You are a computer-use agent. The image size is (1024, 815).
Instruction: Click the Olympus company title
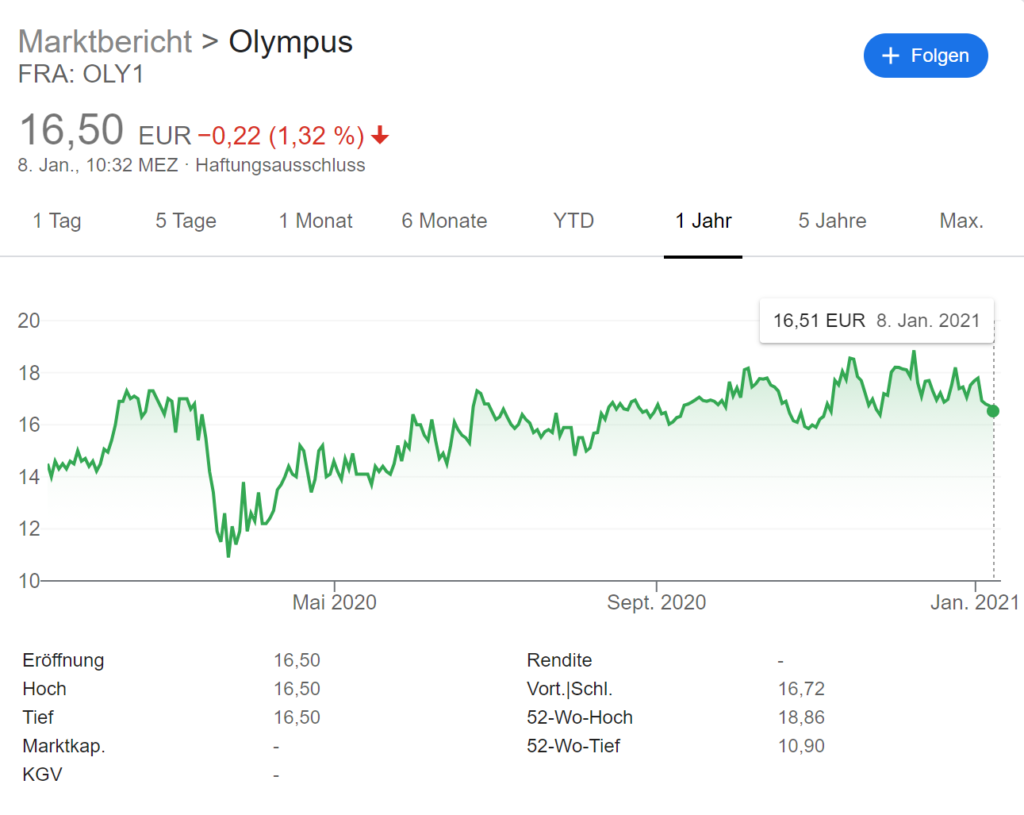click(x=291, y=42)
